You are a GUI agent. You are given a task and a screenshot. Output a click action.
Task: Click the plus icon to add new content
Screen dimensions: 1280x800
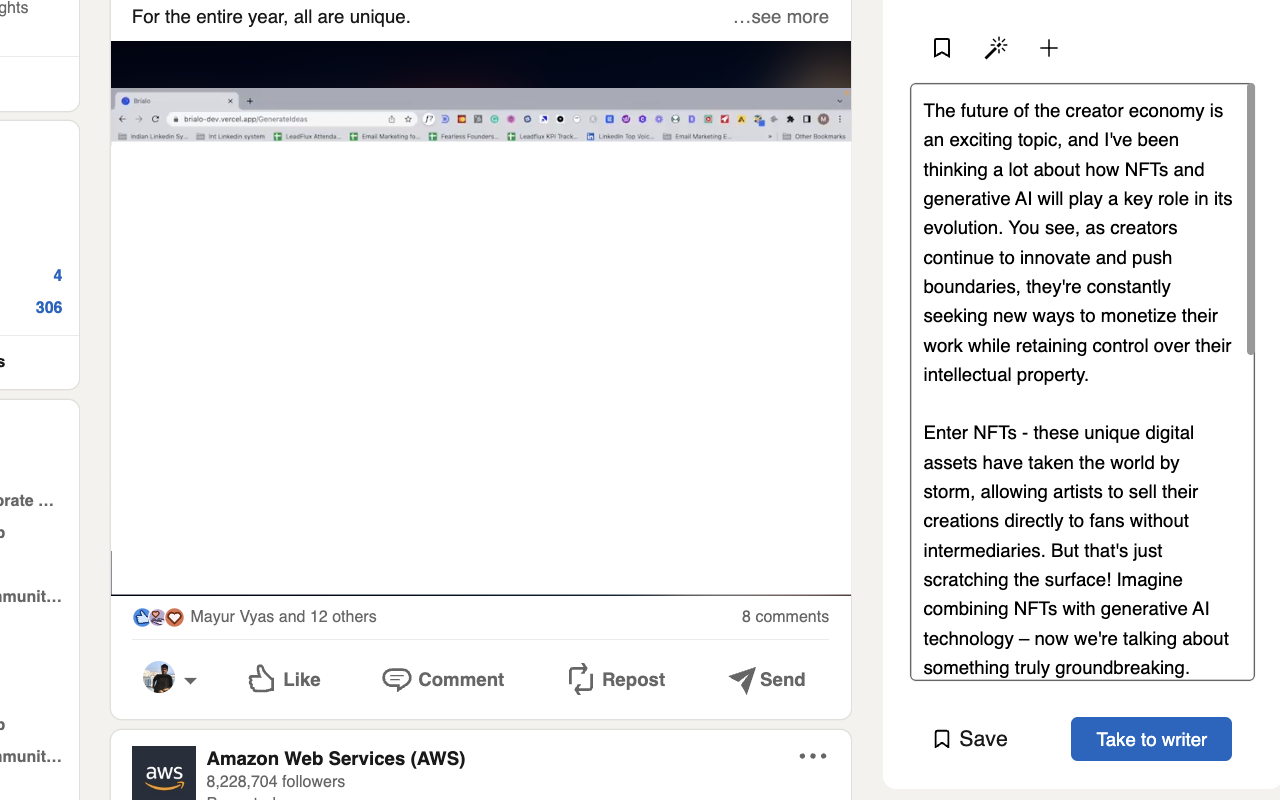1048,47
